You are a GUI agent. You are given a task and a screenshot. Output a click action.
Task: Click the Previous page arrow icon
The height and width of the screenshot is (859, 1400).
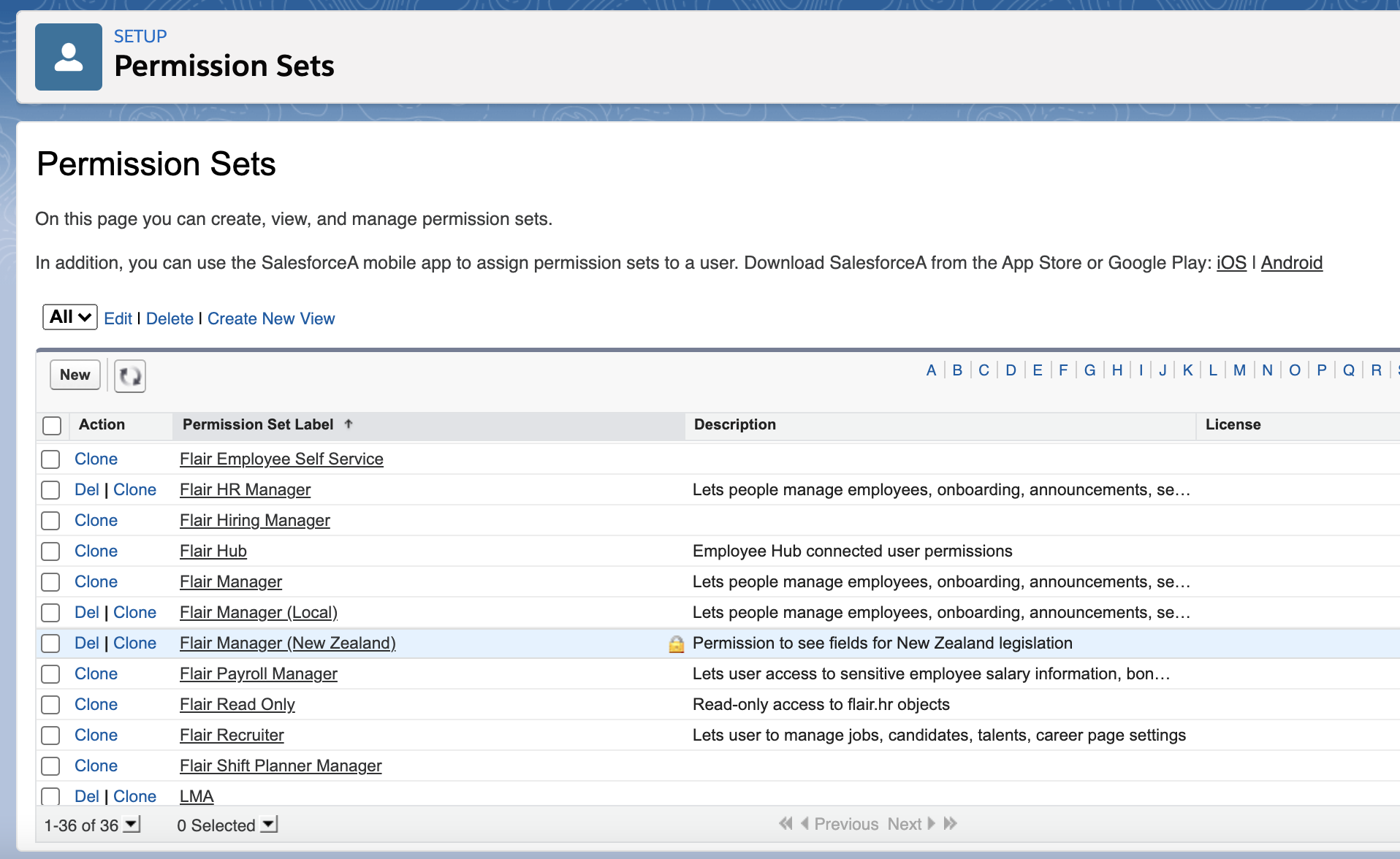click(804, 824)
